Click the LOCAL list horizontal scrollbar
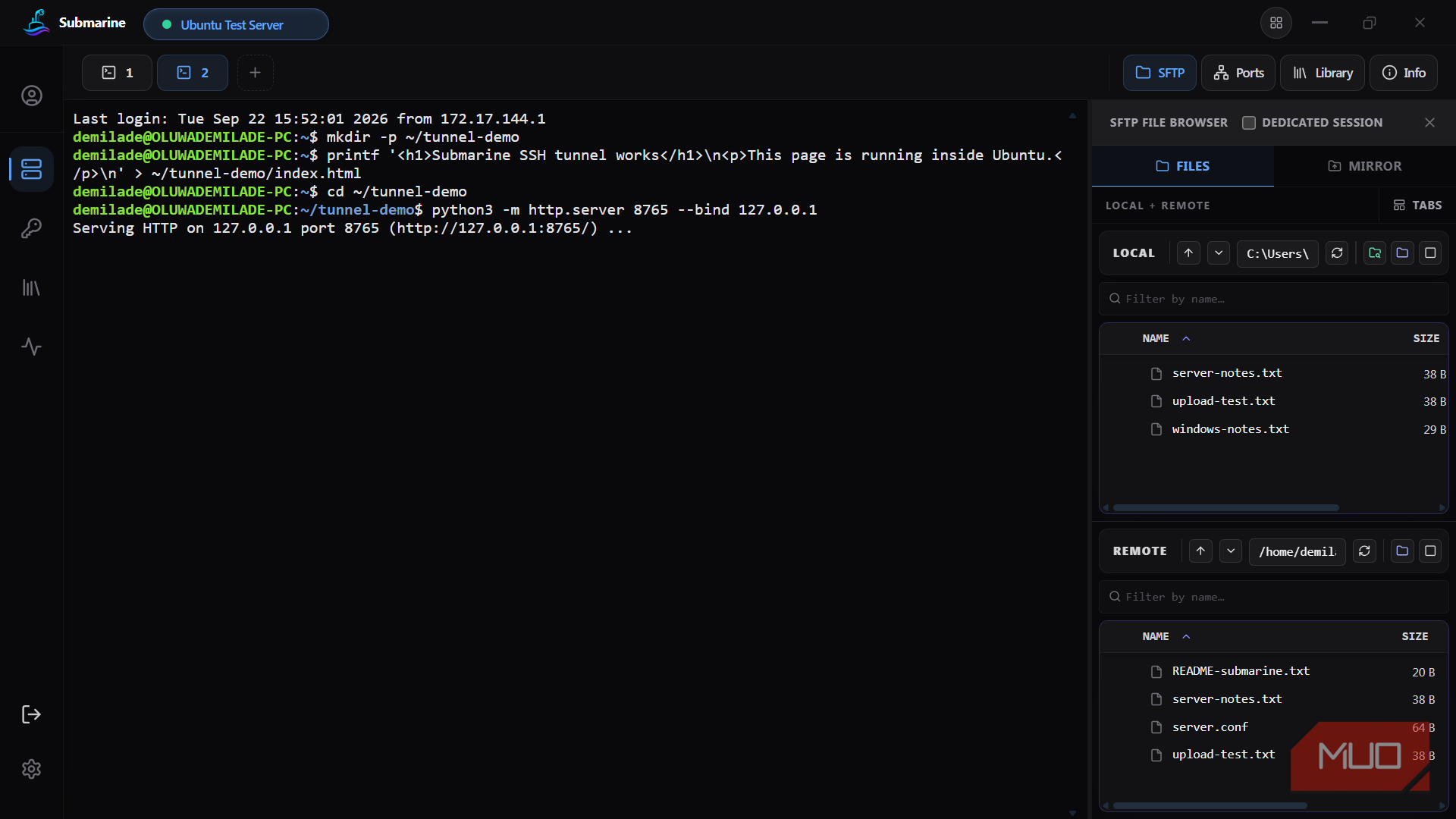The image size is (1456, 819). coord(1225,507)
